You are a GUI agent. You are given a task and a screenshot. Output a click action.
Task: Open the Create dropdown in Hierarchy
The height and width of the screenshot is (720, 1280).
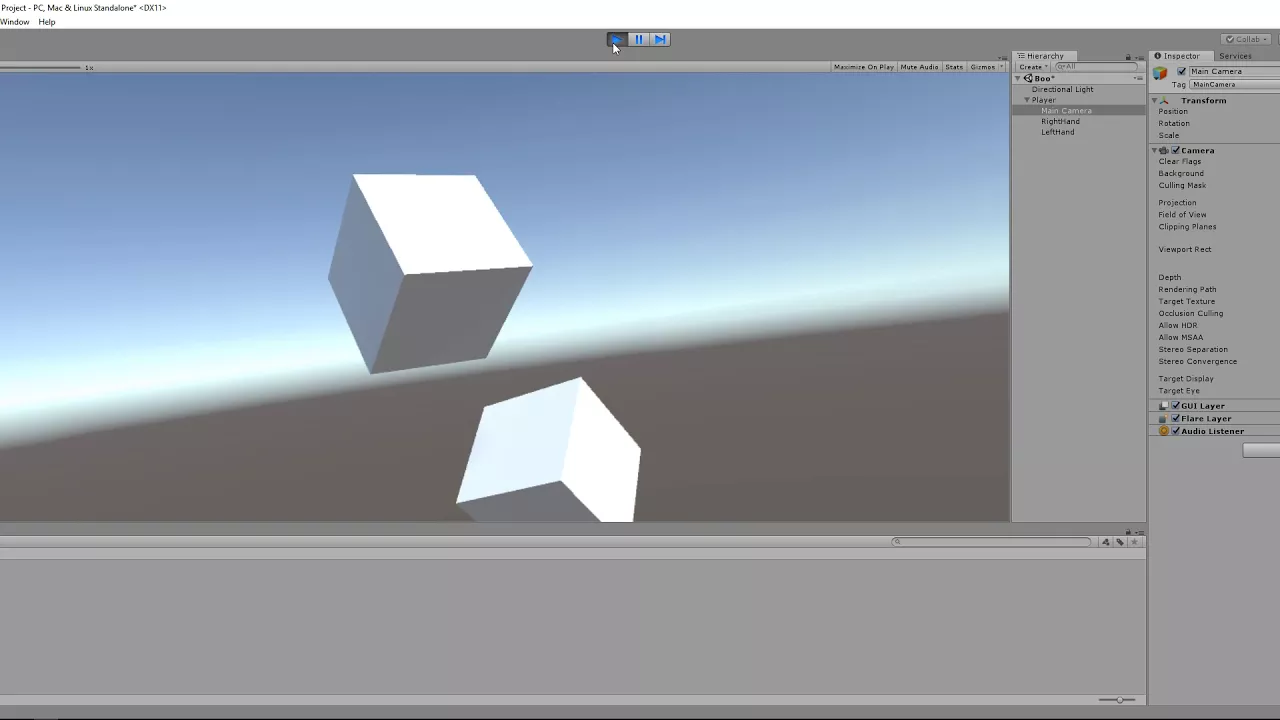(1033, 67)
